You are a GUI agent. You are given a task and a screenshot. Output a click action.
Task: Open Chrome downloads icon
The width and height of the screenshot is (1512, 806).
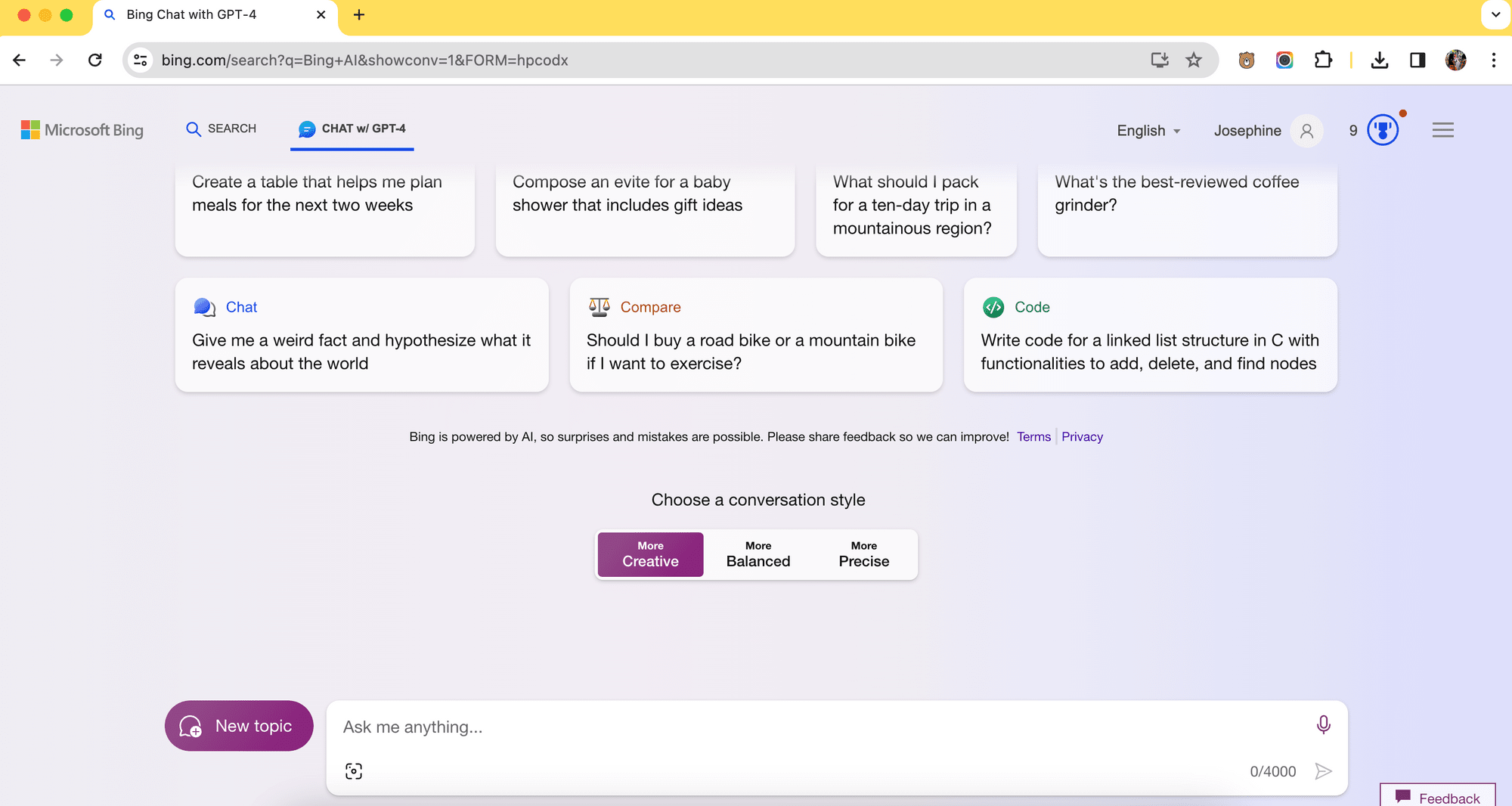coord(1380,60)
